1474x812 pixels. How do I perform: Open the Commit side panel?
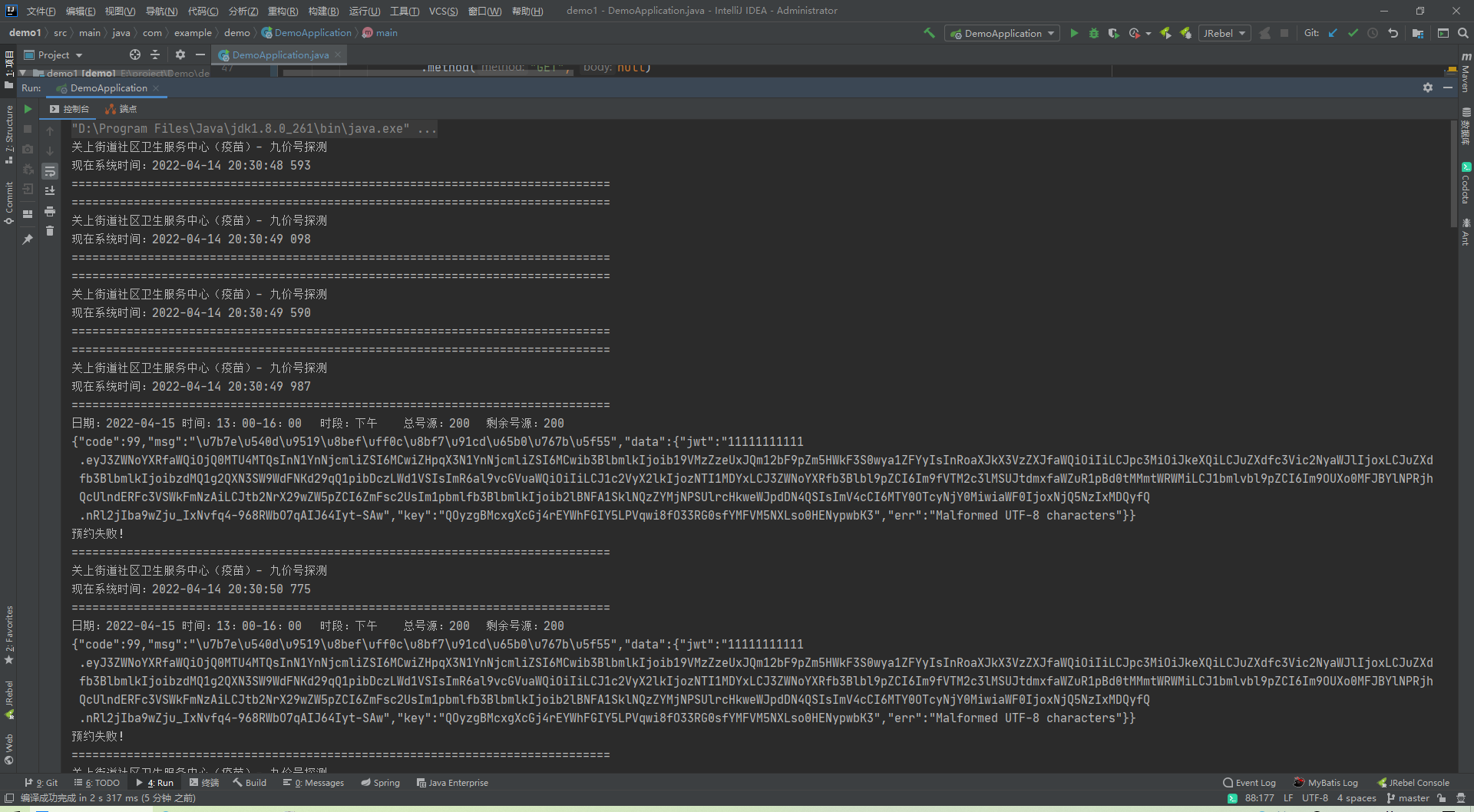pyautogui.click(x=9, y=203)
